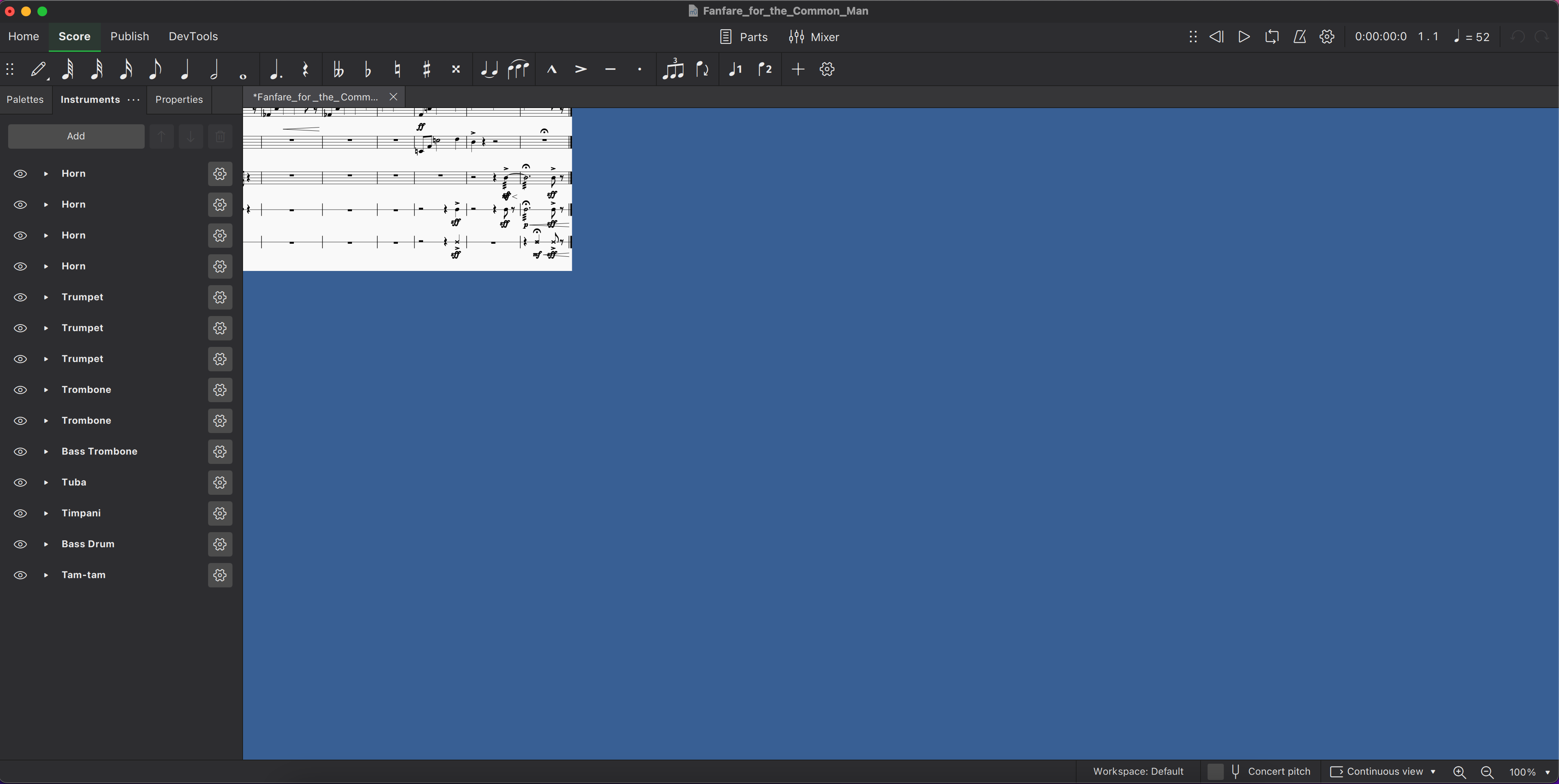Screen dimensions: 1559x784
Task: Toggle visibility of Timpani
Action: click(20, 513)
